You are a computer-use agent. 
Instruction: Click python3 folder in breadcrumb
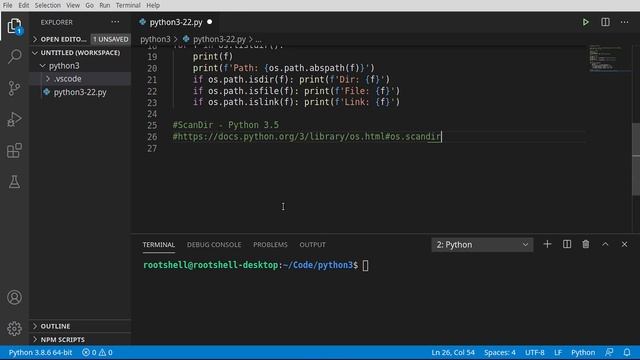point(156,39)
